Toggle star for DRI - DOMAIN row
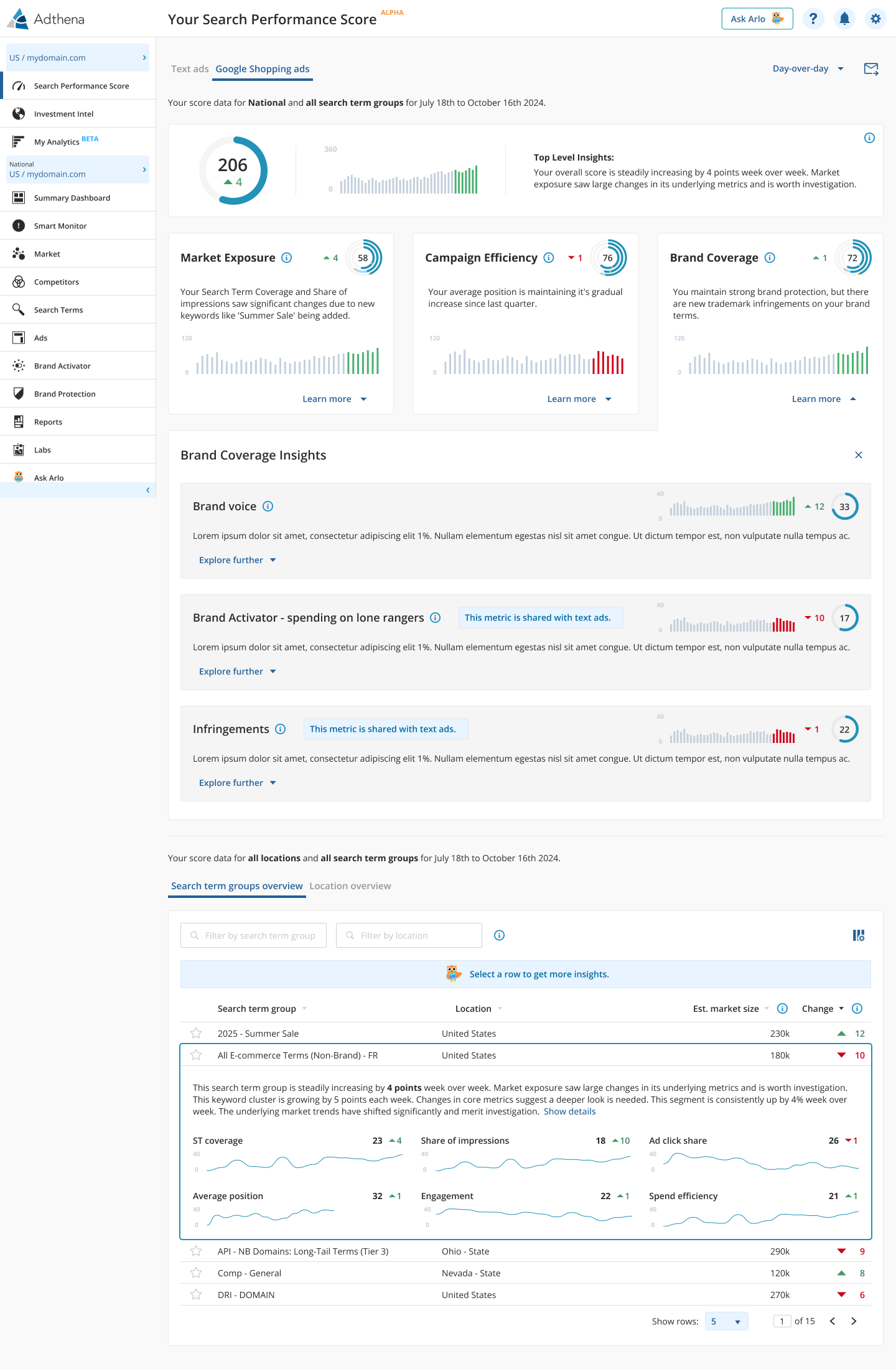This screenshot has height=1369, width=896. [196, 1294]
